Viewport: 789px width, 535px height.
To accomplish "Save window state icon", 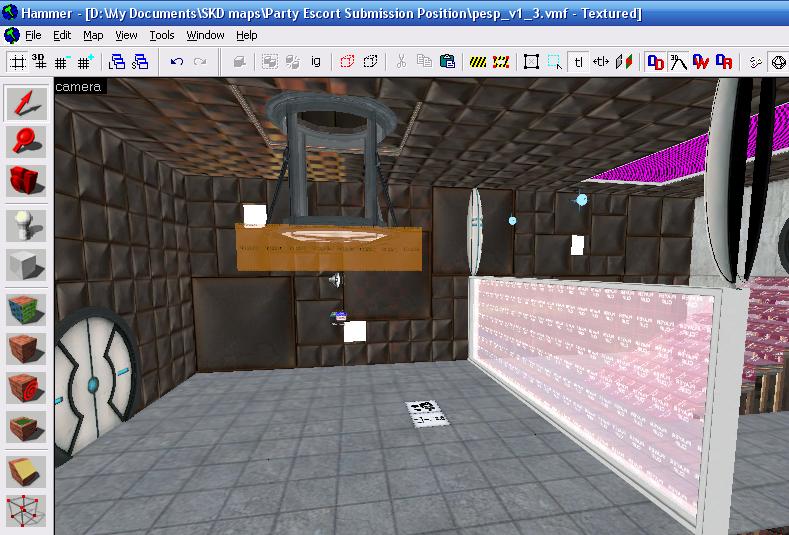I will click(140, 62).
